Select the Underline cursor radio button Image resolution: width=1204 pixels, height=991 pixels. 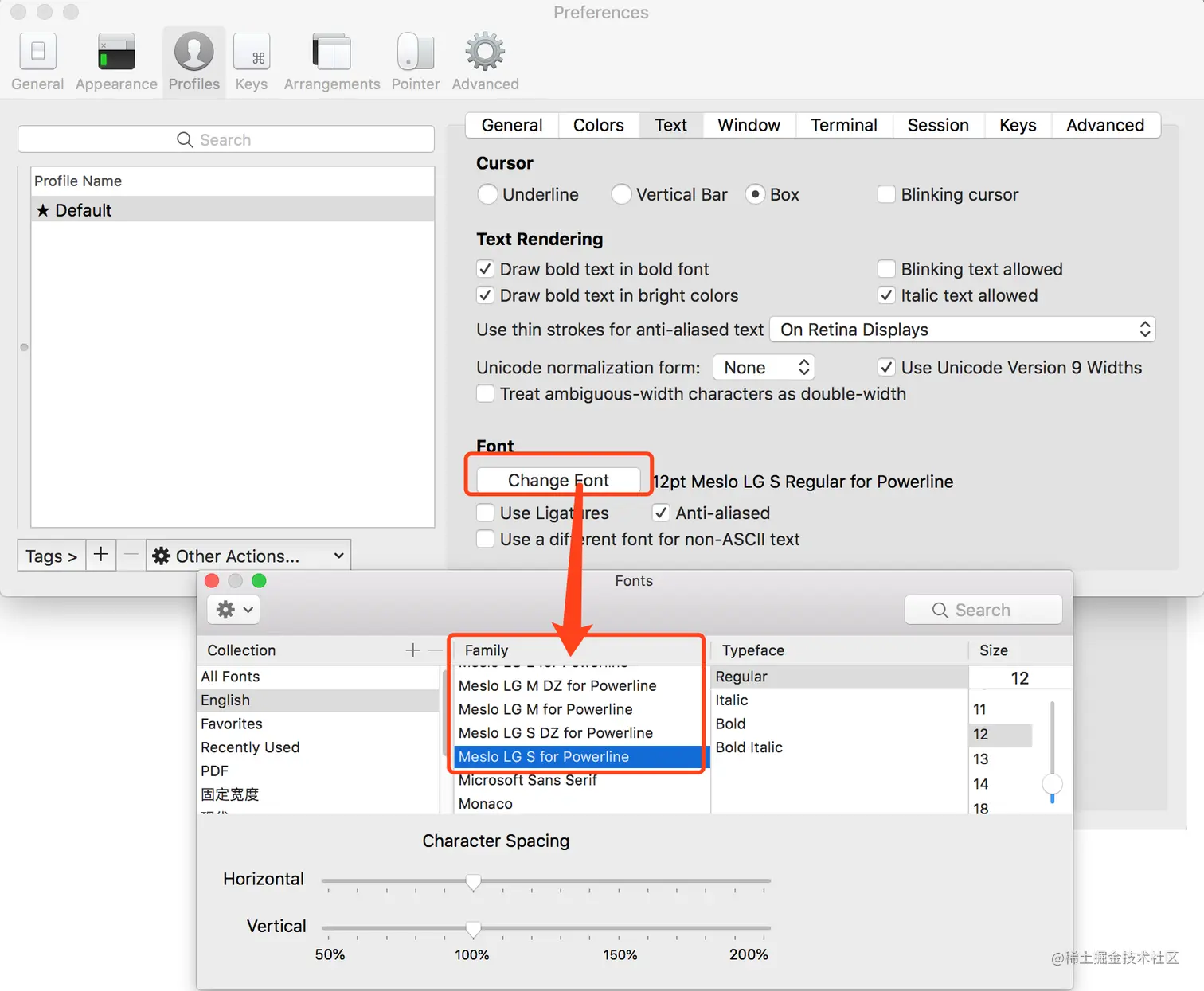tap(487, 194)
